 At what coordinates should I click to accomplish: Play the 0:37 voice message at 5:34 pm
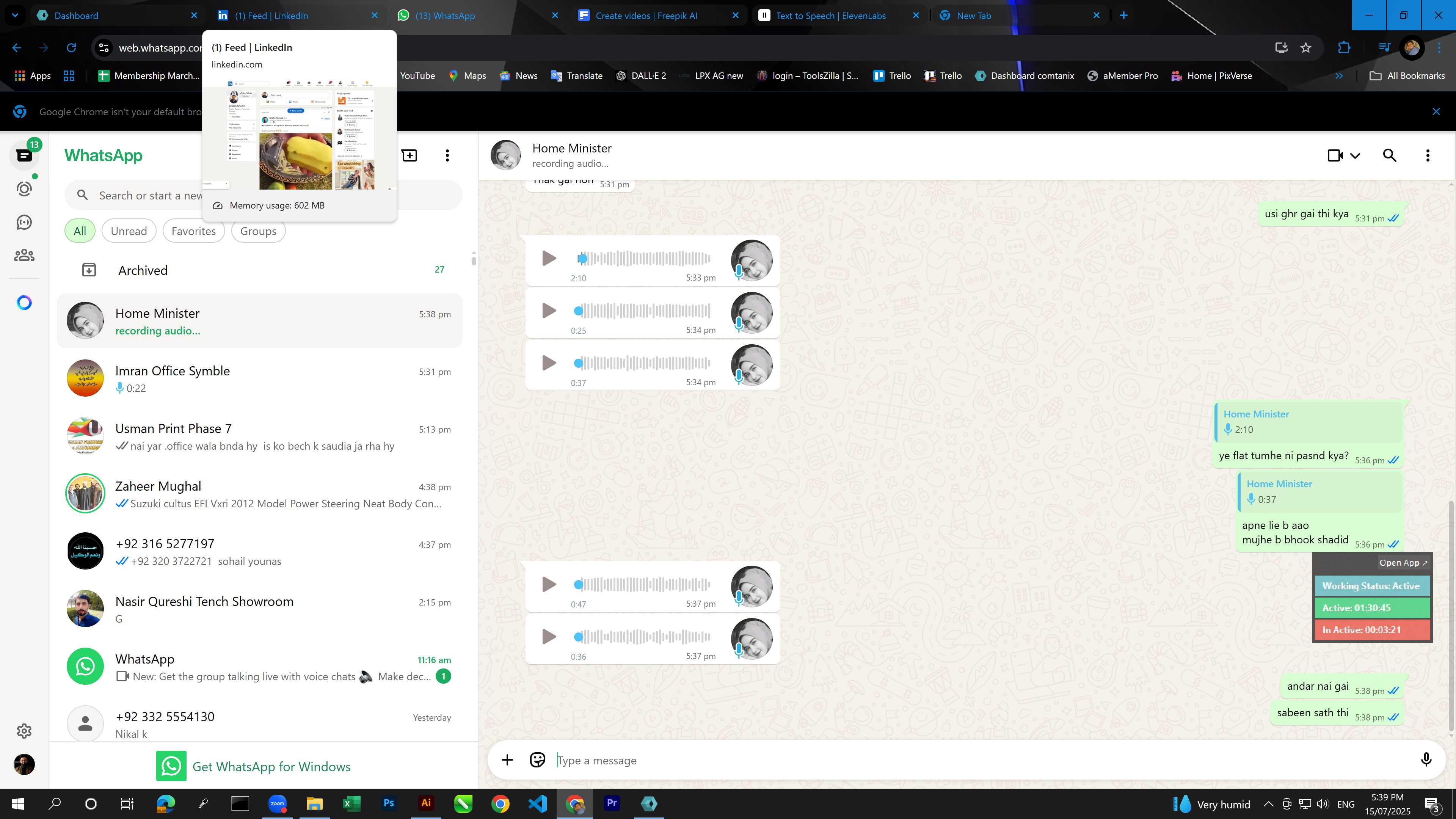[549, 363]
